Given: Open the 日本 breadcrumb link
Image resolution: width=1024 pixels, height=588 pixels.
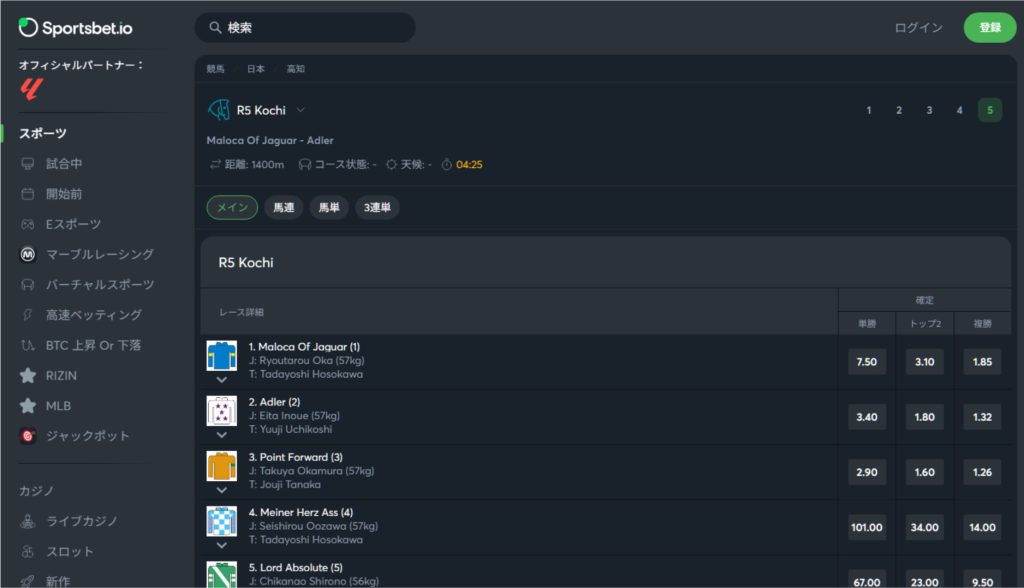Looking at the screenshot, I should point(256,69).
